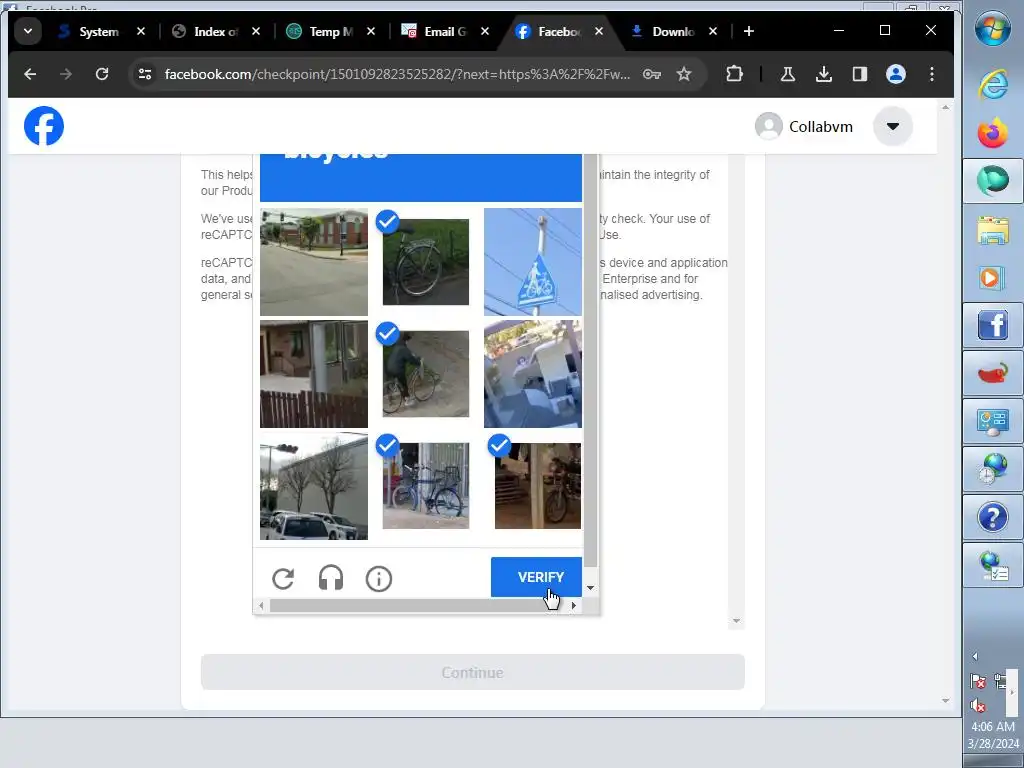Open the Facebook logo home link
This screenshot has width=1024, height=768.
tap(44, 126)
